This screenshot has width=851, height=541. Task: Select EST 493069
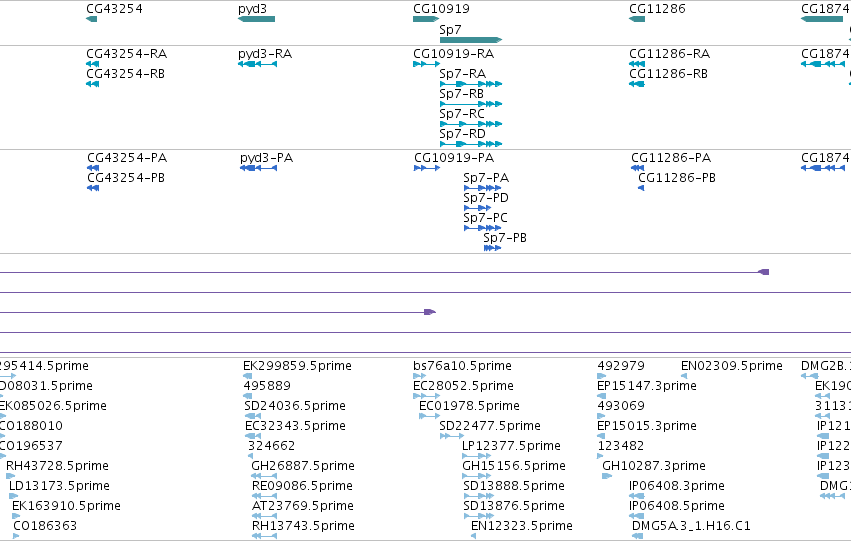621,406
